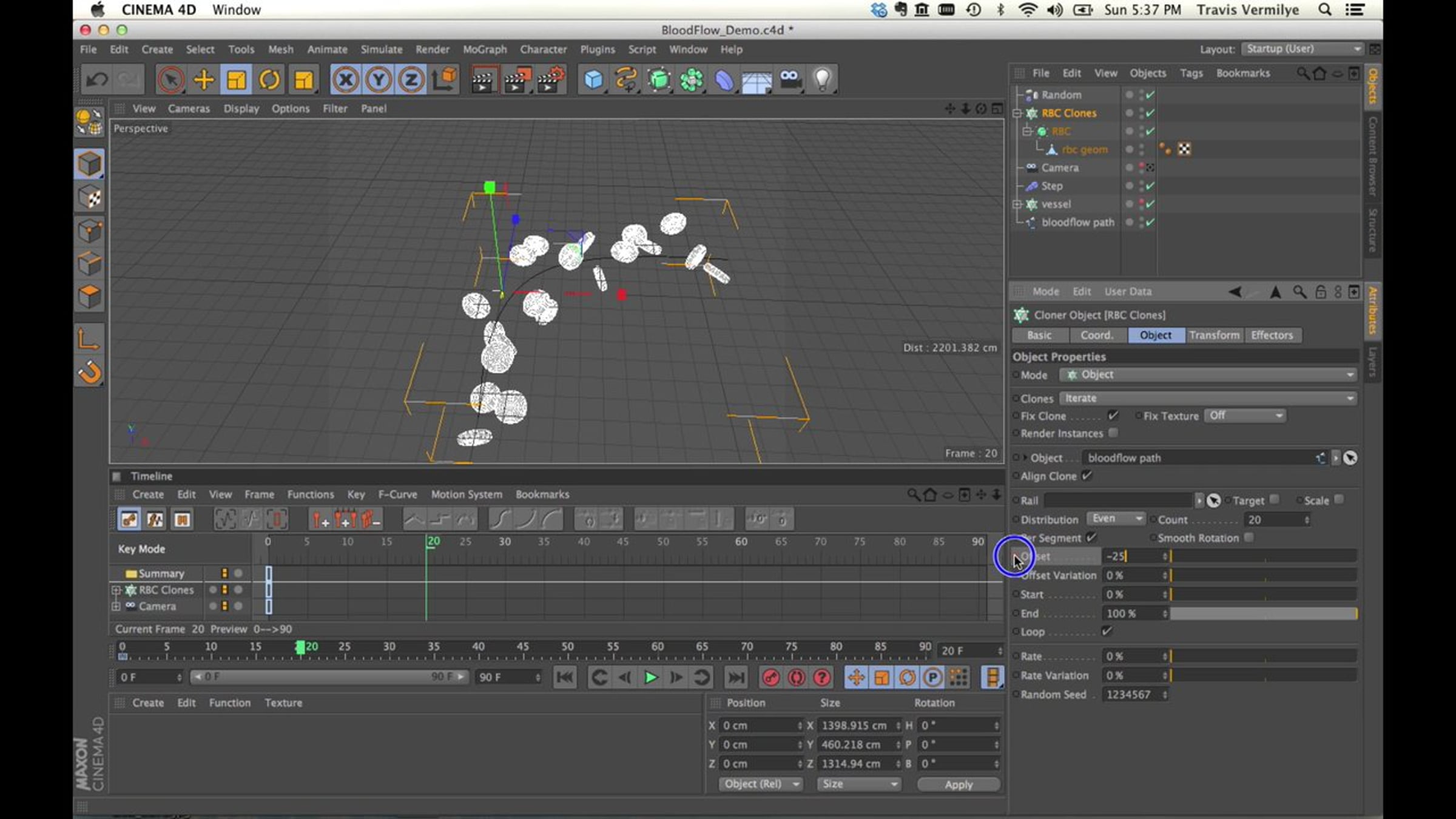1456x819 pixels.
Task: Open the Simulate menu
Action: [x=382, y=49]
